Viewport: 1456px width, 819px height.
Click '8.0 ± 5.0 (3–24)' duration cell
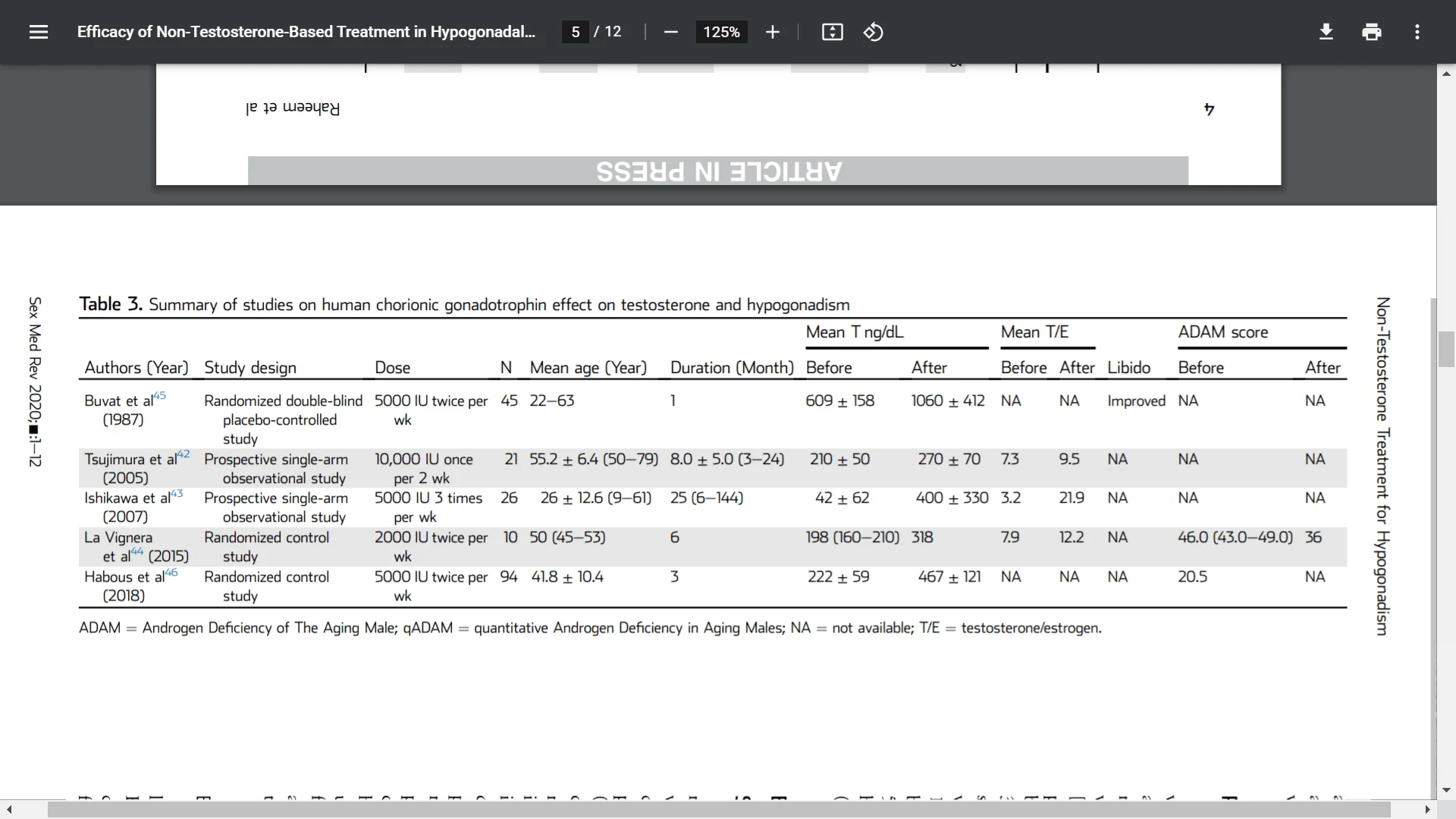pyautogui.click(x=726, y=459)
